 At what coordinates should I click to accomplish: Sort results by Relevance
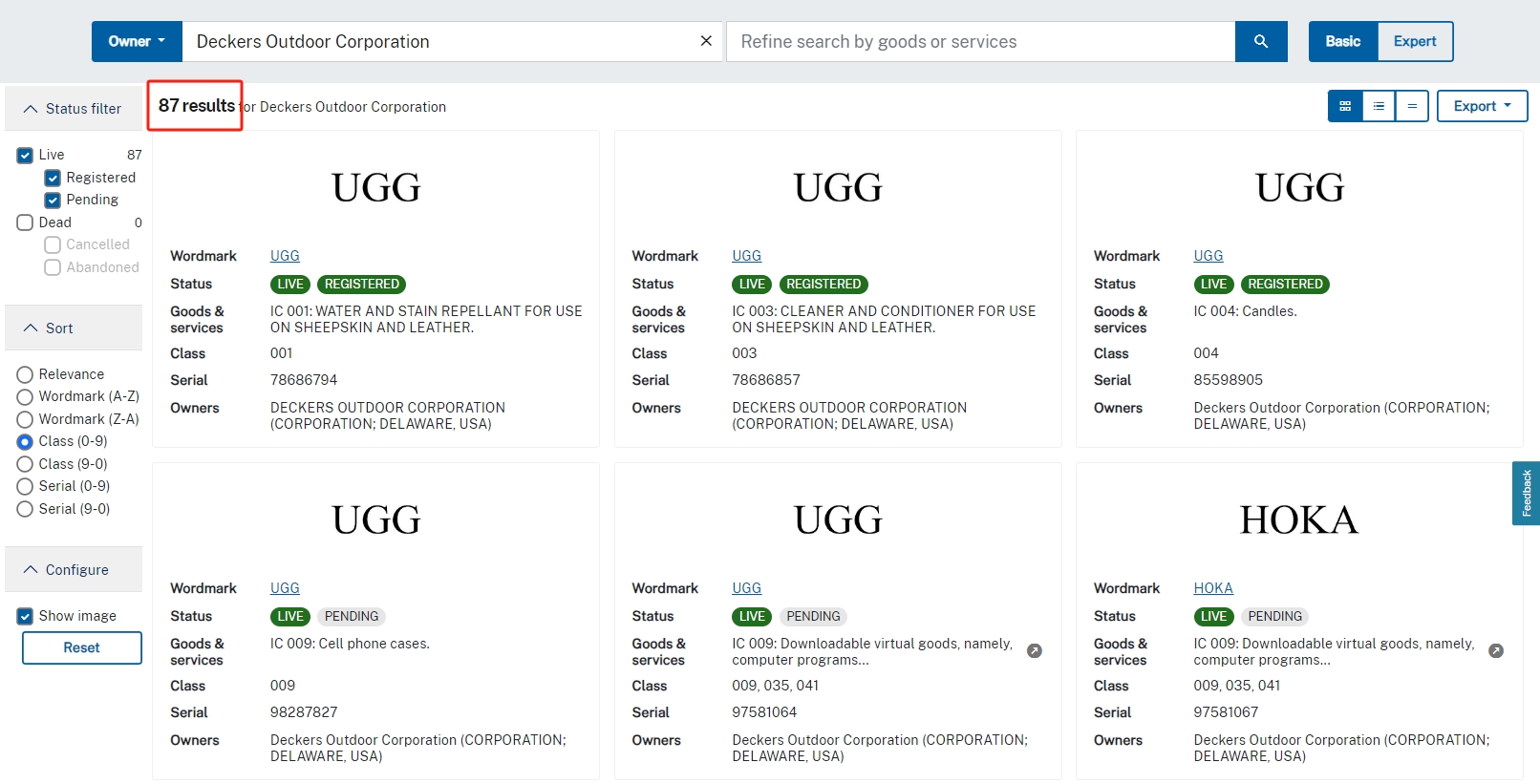pyautogui.click(x=25, y=374)
